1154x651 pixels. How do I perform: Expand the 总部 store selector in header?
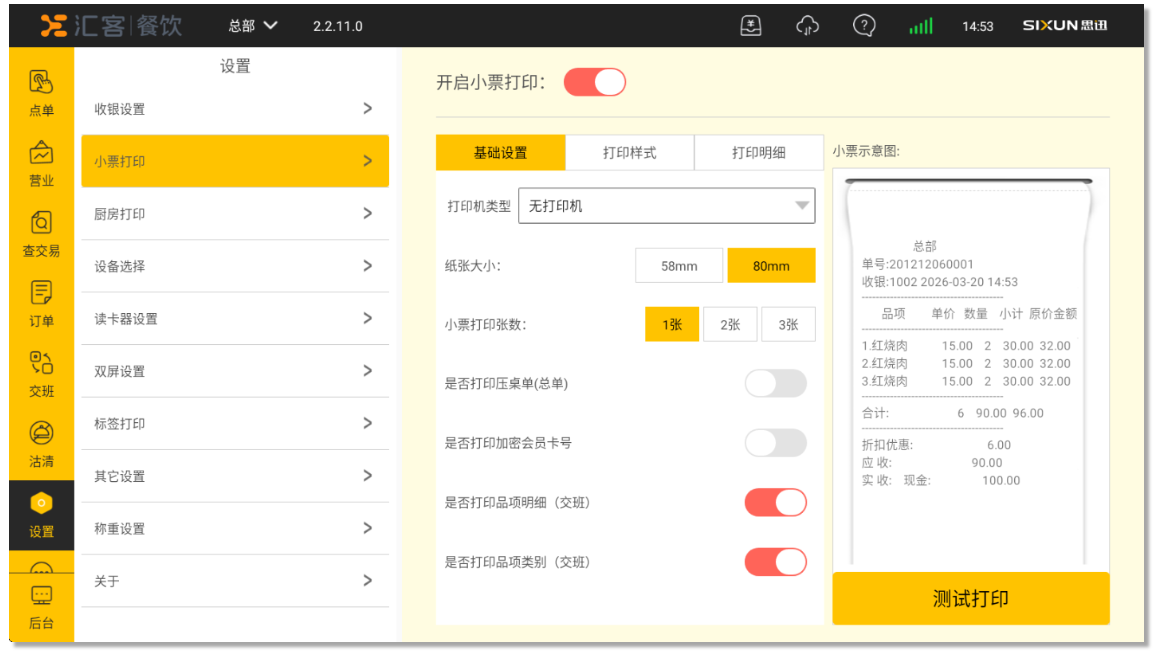point(252,26)
